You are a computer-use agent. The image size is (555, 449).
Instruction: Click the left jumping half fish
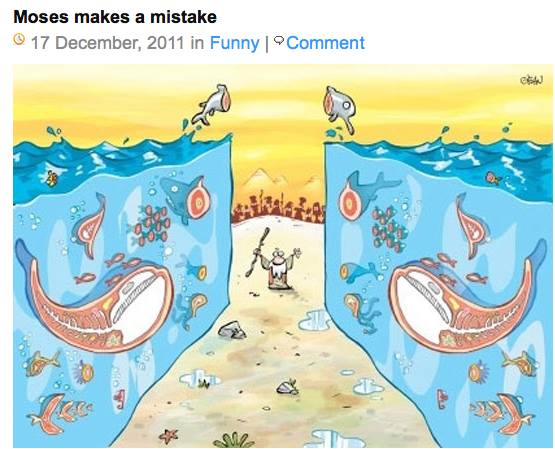click(x=212, y=104)
